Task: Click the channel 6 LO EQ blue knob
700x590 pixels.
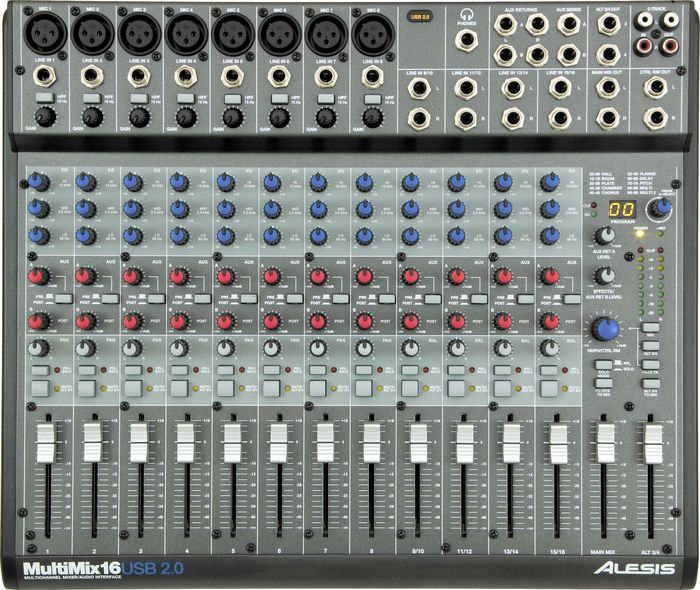Action: [x=271, y=236]
